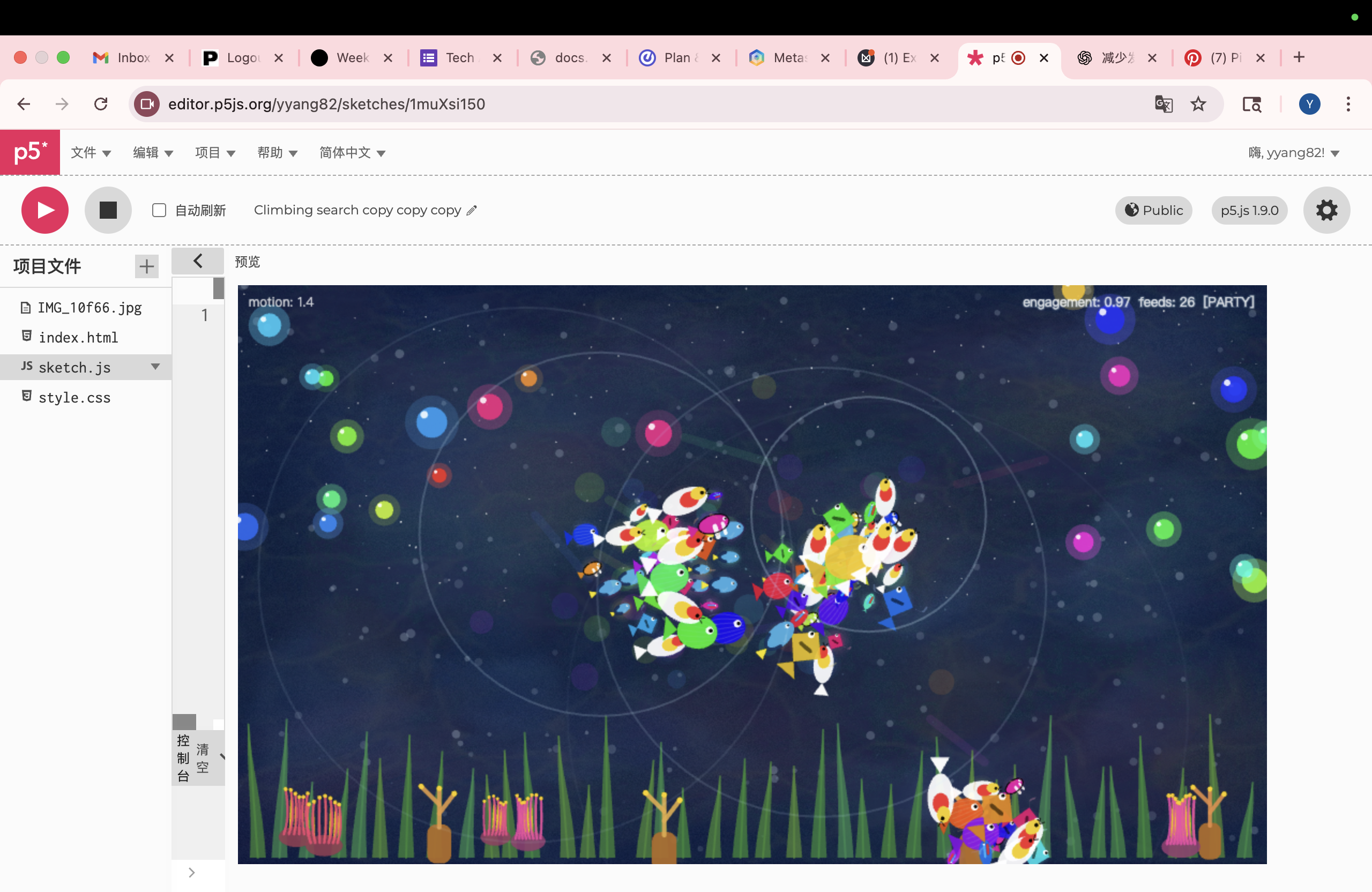Click the Google Translate icon in address bar
The width and height of the screenshot is (1372, 892).
pyautogui.click(x=1164, y=104)
